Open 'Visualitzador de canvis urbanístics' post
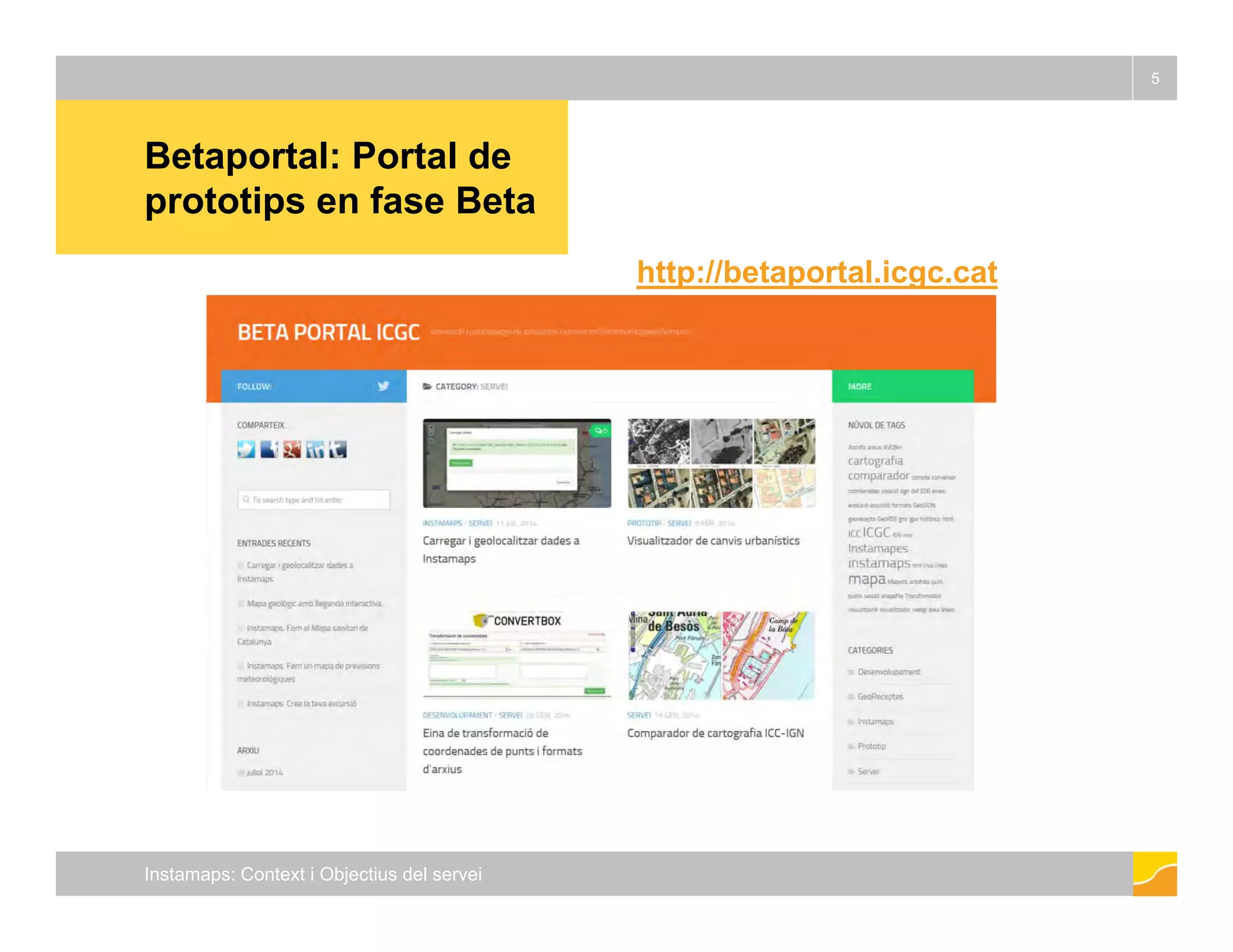The width and height of the screenshot is (1233, 952). pos(713,540)
